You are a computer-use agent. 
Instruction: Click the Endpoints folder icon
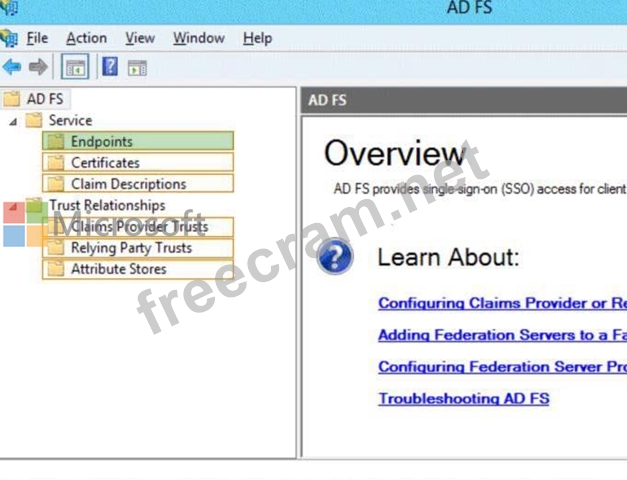(x=56, y=141)
